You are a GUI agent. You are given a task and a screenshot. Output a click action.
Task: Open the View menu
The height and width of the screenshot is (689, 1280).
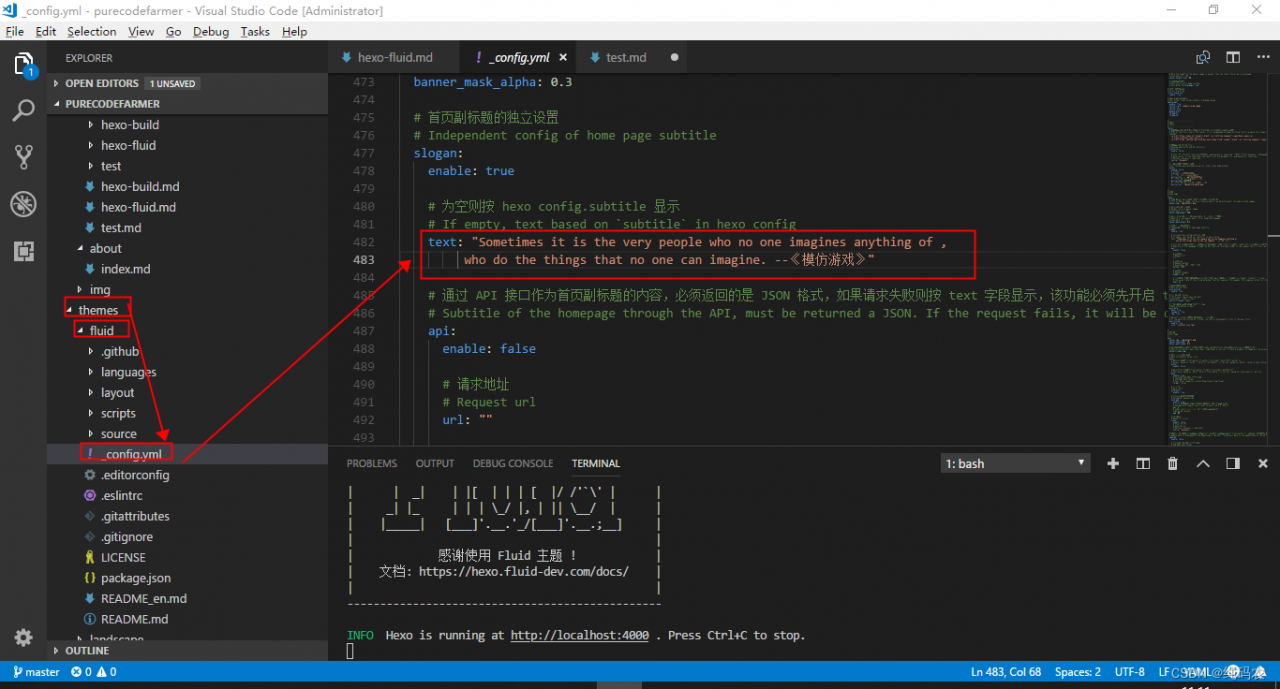pyautogui.click(x=141, y=31)
